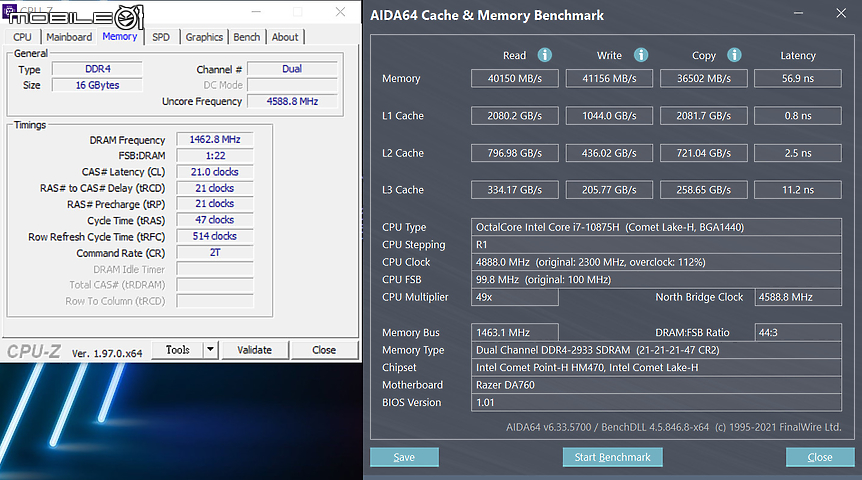Click the L1 Cache Latency value 0.8 ns
This screenshot has width=862, height=480.
[x=798, y=115]
